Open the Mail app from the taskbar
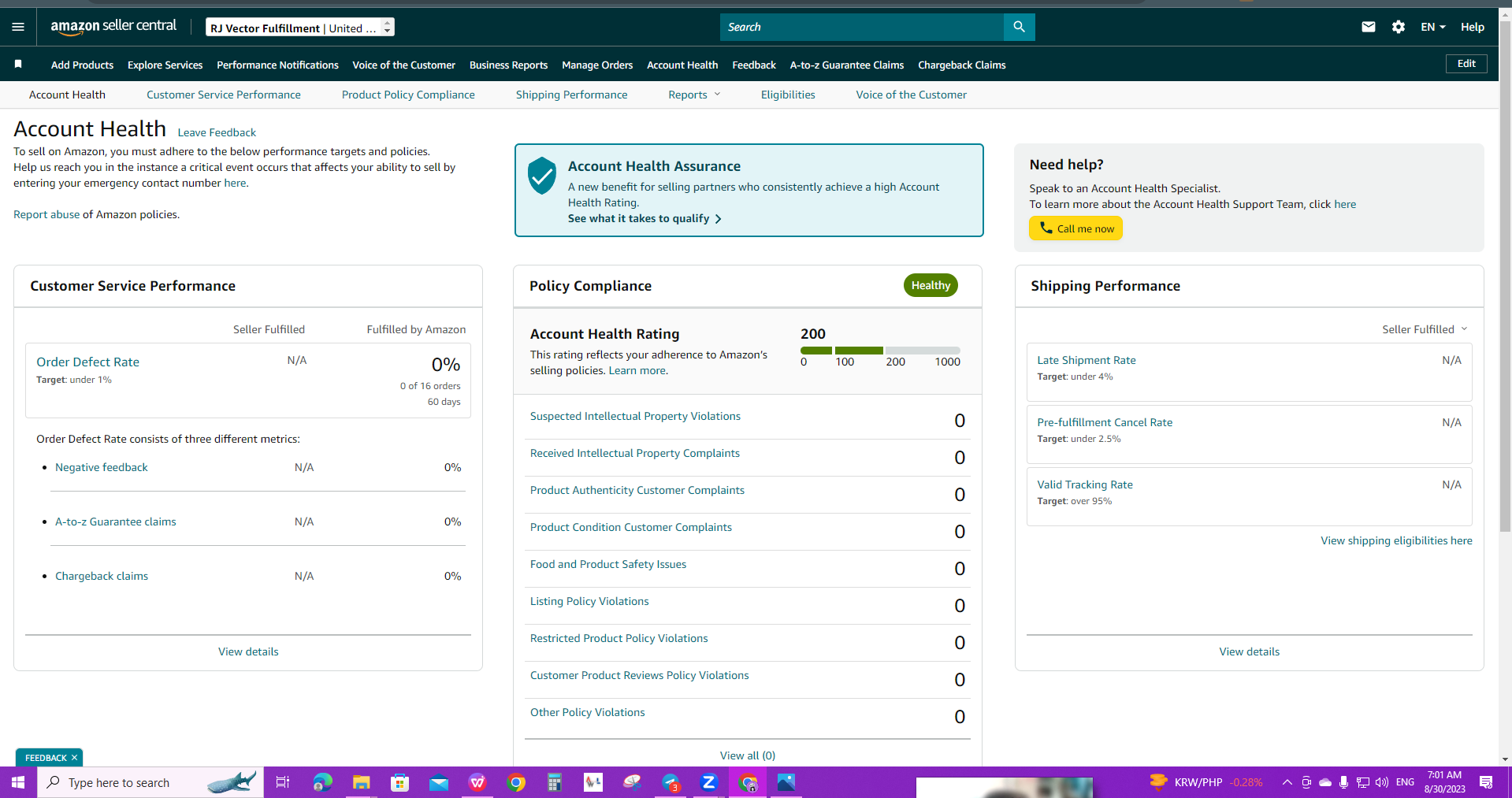Screen dimensions: 1512x798 (x=439, y=782)
